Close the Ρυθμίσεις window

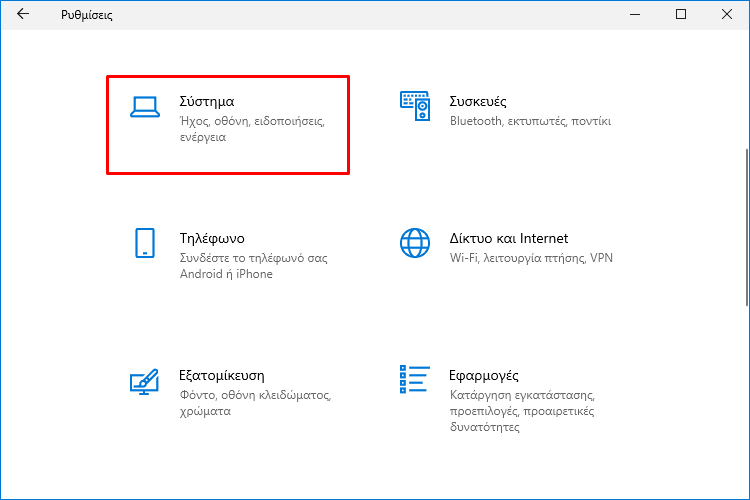(x=727, y=14)
